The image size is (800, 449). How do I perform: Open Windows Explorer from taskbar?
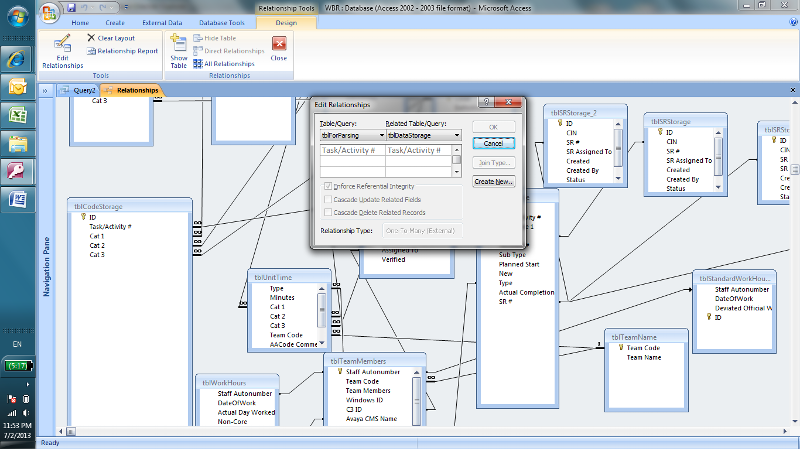tap(17, 144)
